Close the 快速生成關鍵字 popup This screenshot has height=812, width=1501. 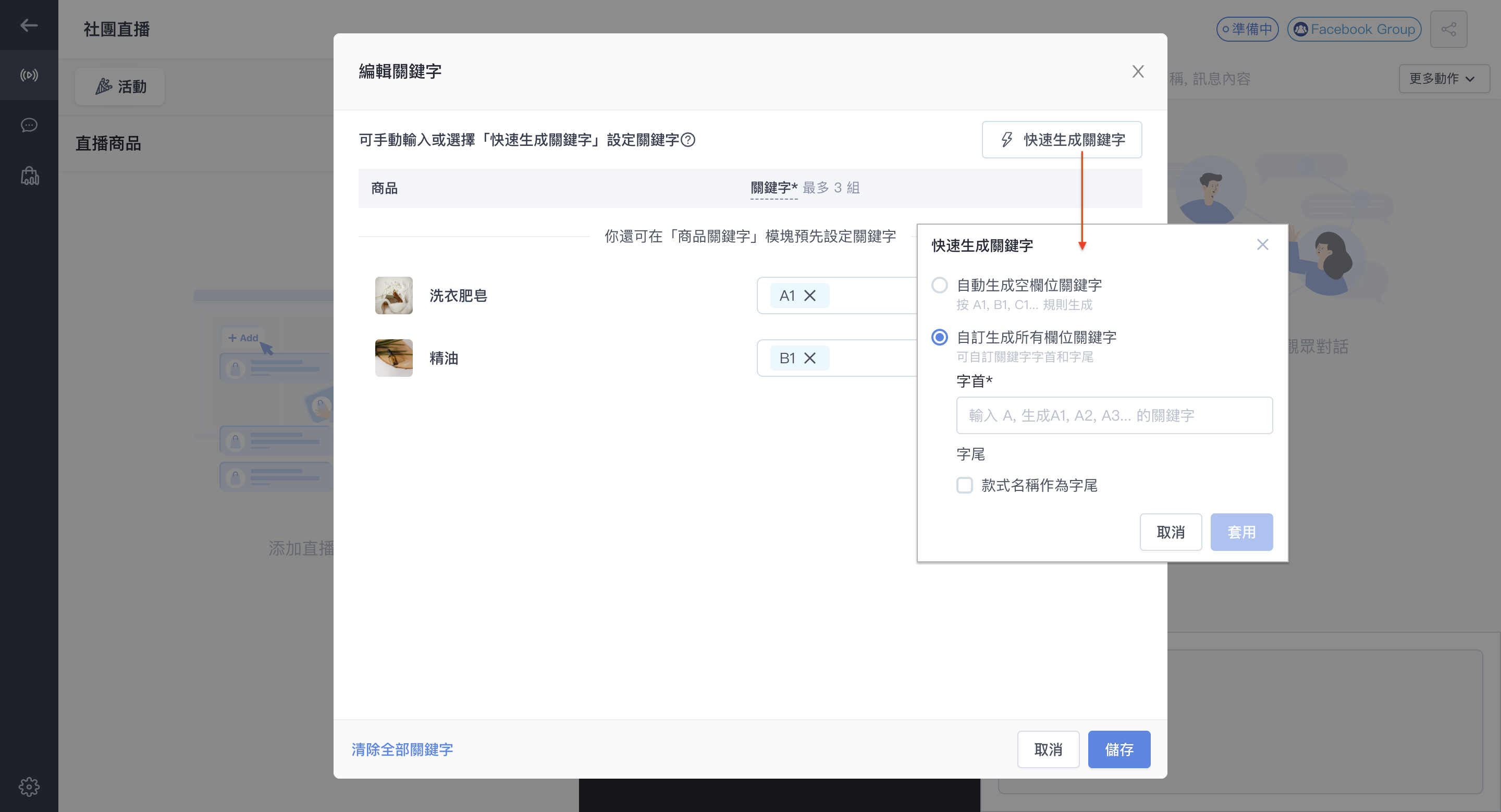(x=1262, y=244)
